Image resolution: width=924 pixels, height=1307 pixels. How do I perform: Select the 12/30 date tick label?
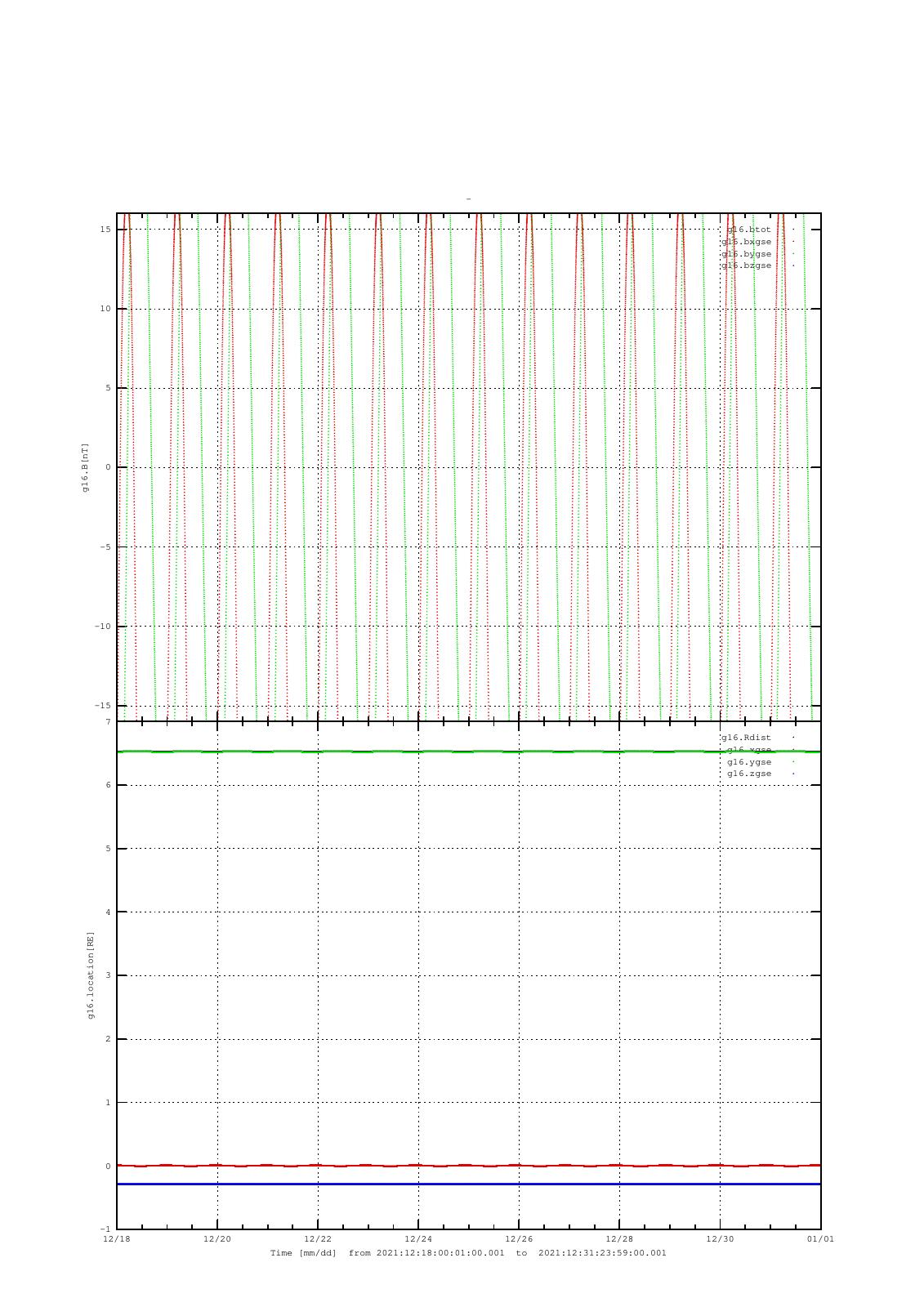coord(720,1239)
